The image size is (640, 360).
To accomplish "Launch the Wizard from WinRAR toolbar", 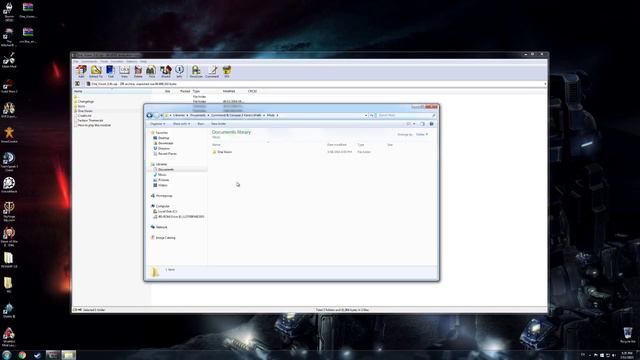I will [x=165, y=71].
